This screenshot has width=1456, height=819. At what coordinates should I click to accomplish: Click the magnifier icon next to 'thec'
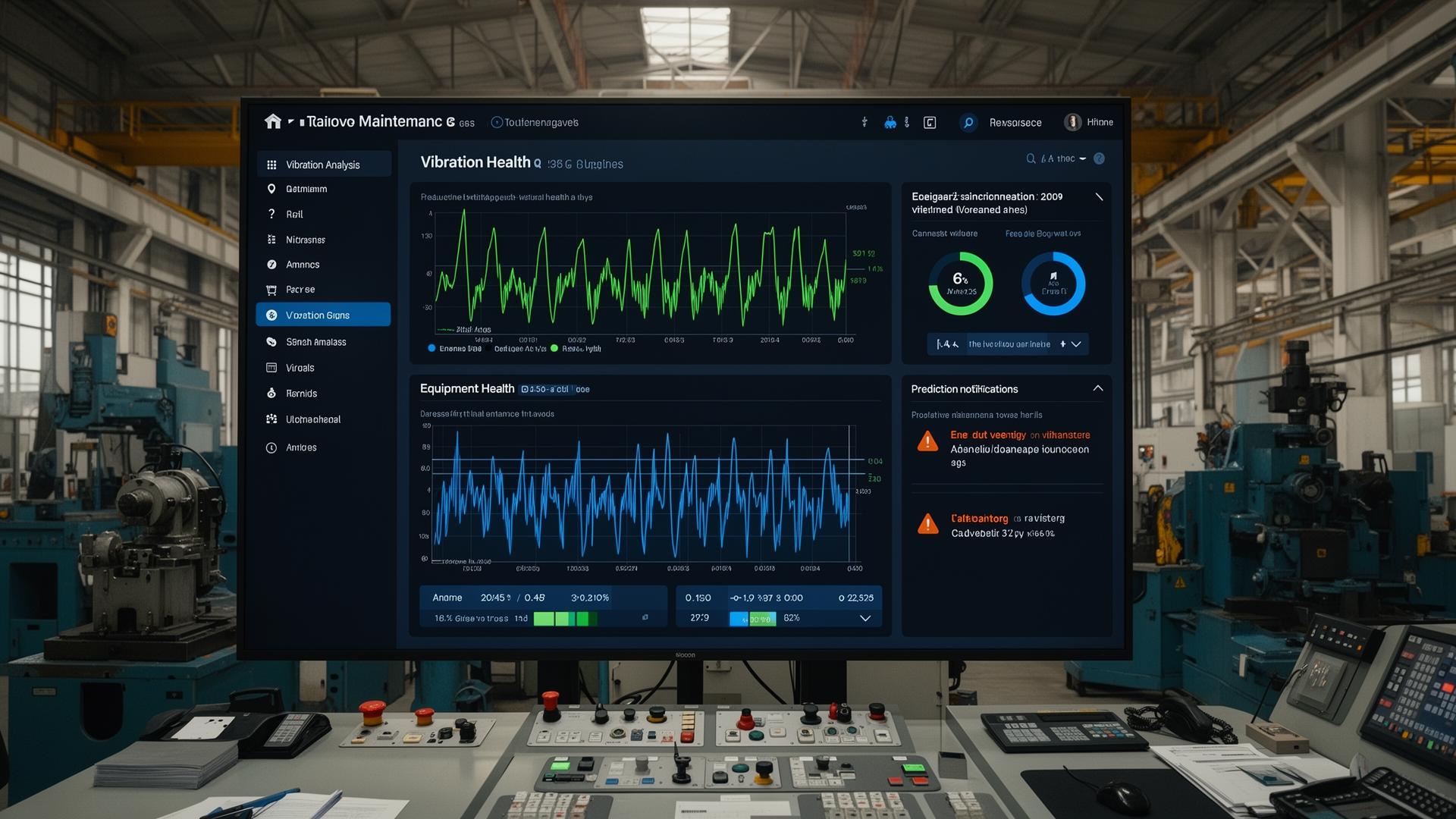(1031, 158)
